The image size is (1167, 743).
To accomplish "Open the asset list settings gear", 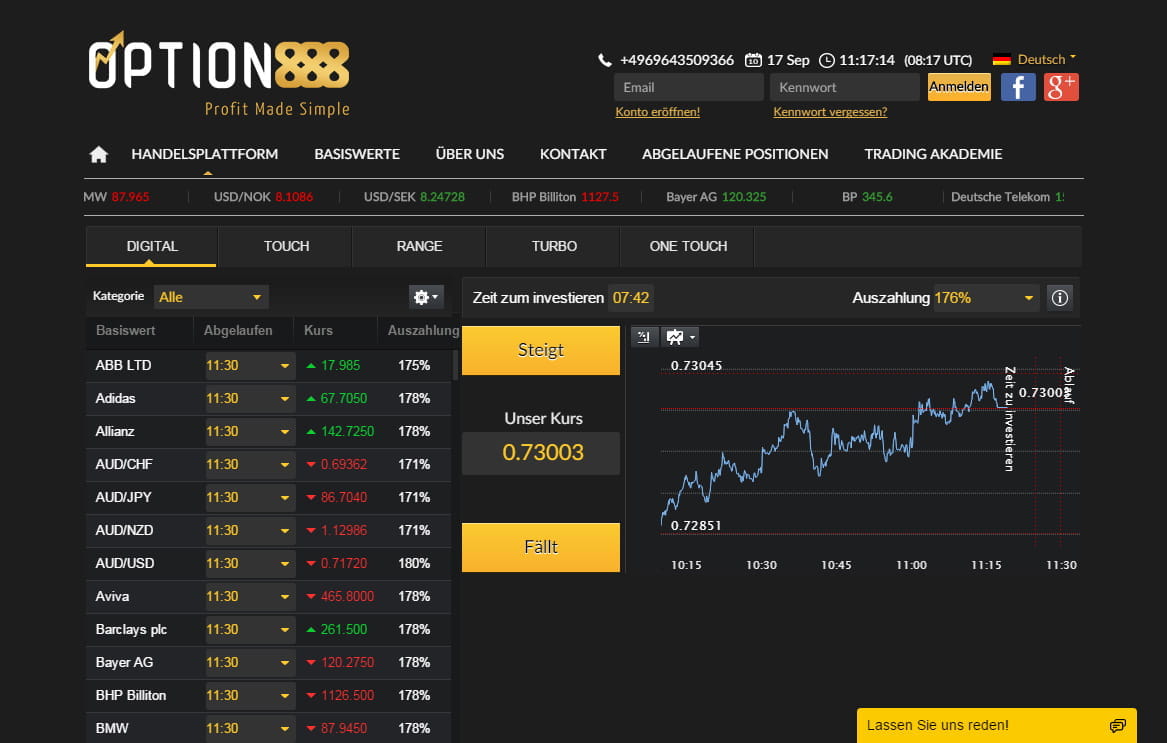I will (x=426, y=297).
